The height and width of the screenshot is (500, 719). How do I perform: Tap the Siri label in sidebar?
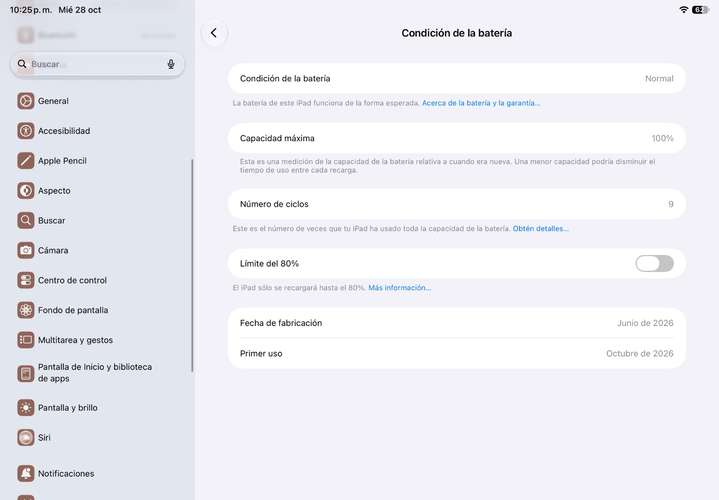click(x=44, y=437)
